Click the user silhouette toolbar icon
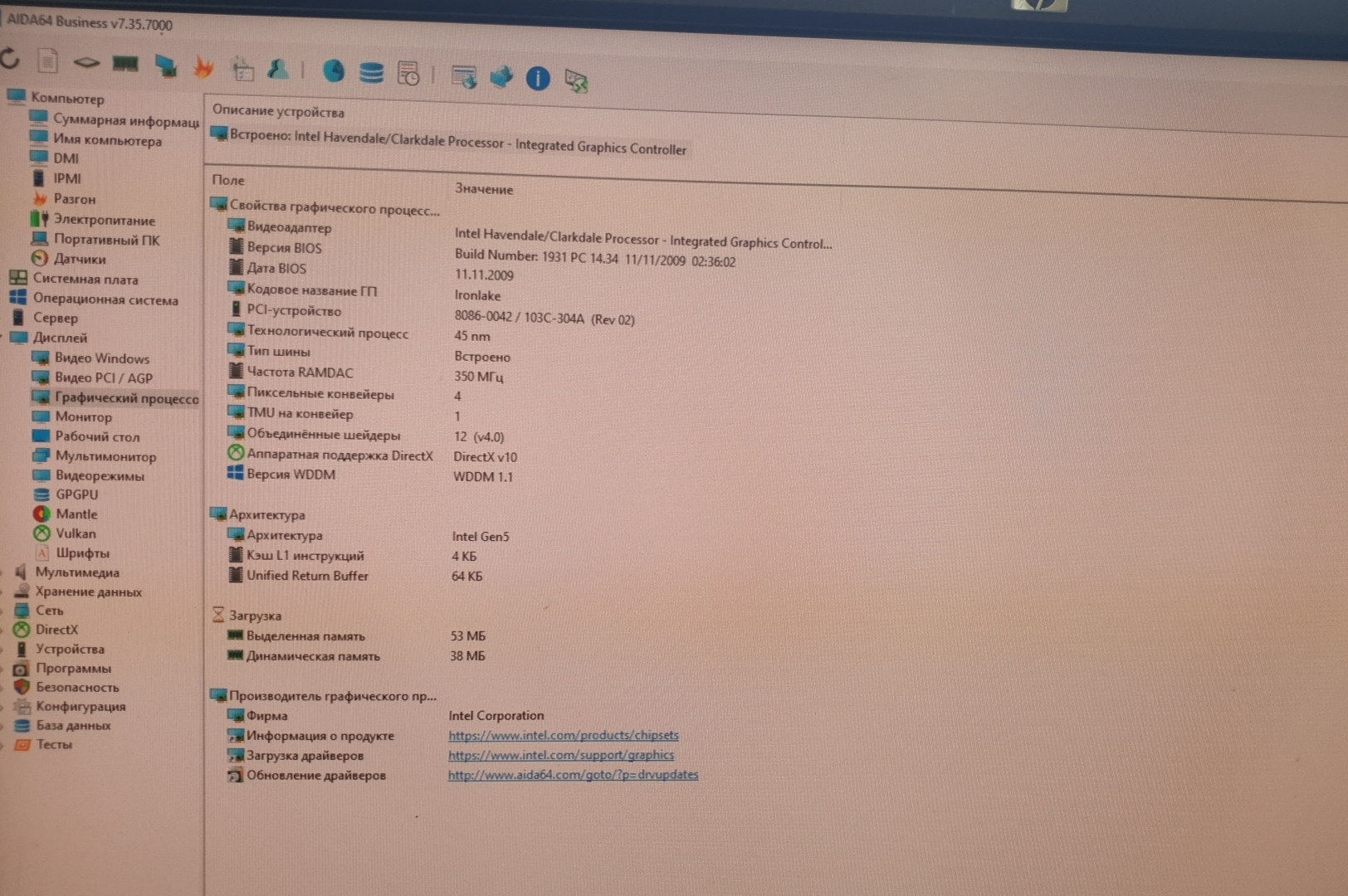 click(279, 70)
